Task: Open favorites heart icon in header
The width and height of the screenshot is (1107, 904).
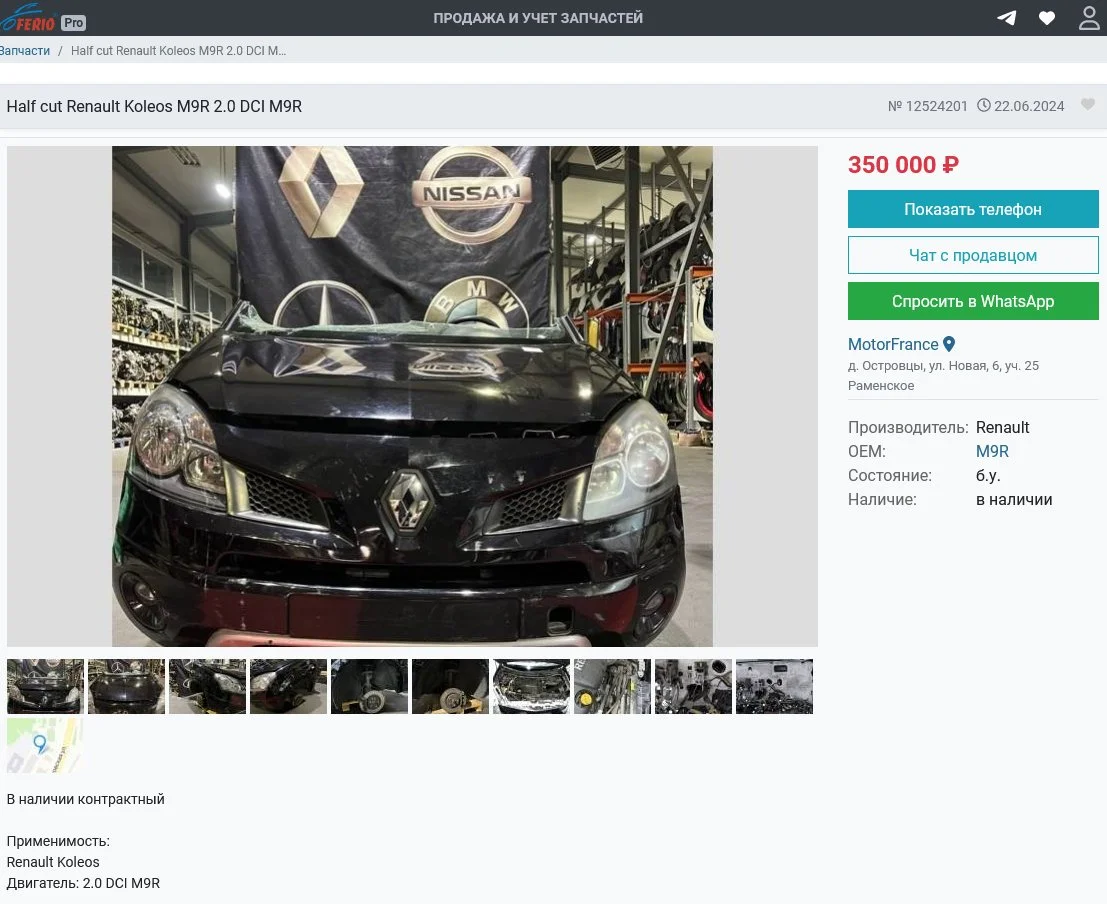Action: 1047,18
